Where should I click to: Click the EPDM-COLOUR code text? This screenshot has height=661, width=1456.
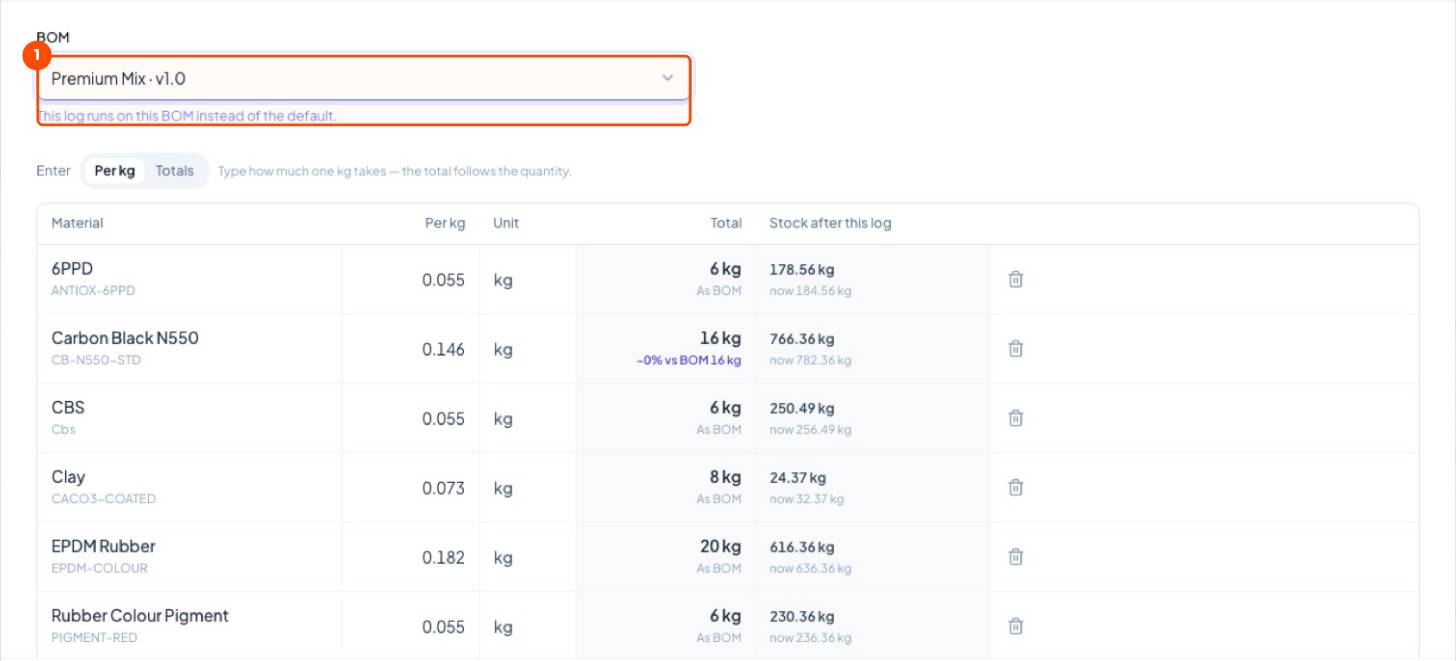coord(99,568)
